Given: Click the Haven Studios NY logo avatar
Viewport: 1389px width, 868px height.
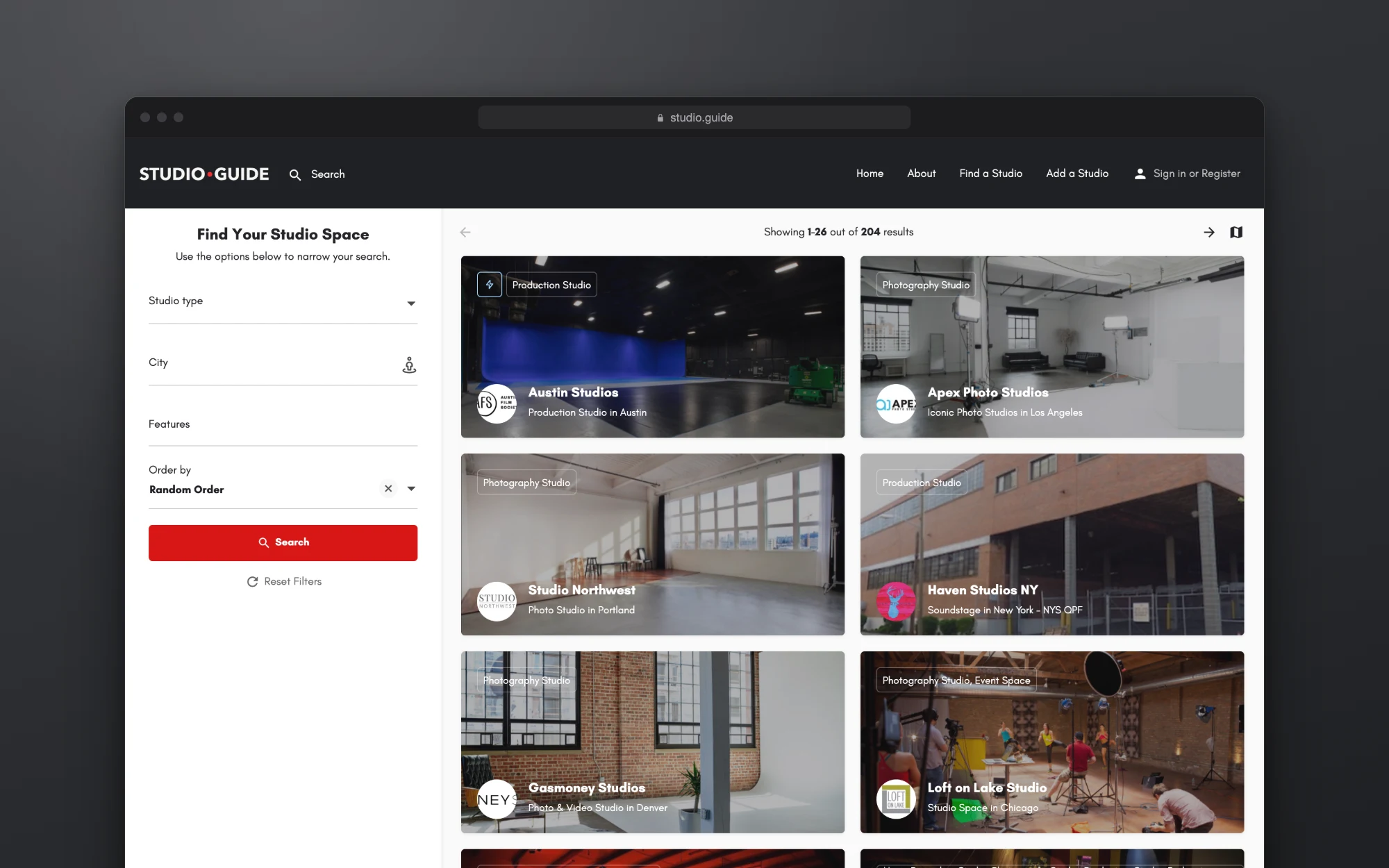Looking at the screenshot, I should tap(896, 601).
